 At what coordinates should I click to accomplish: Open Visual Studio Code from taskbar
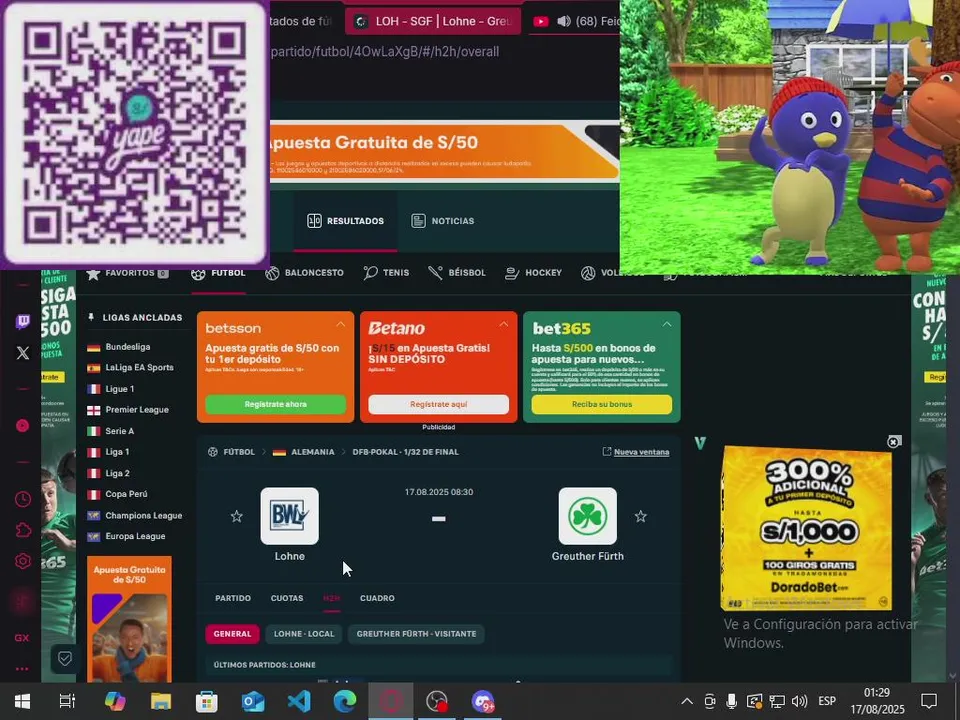pyautogui.click(x=299, y=701)
